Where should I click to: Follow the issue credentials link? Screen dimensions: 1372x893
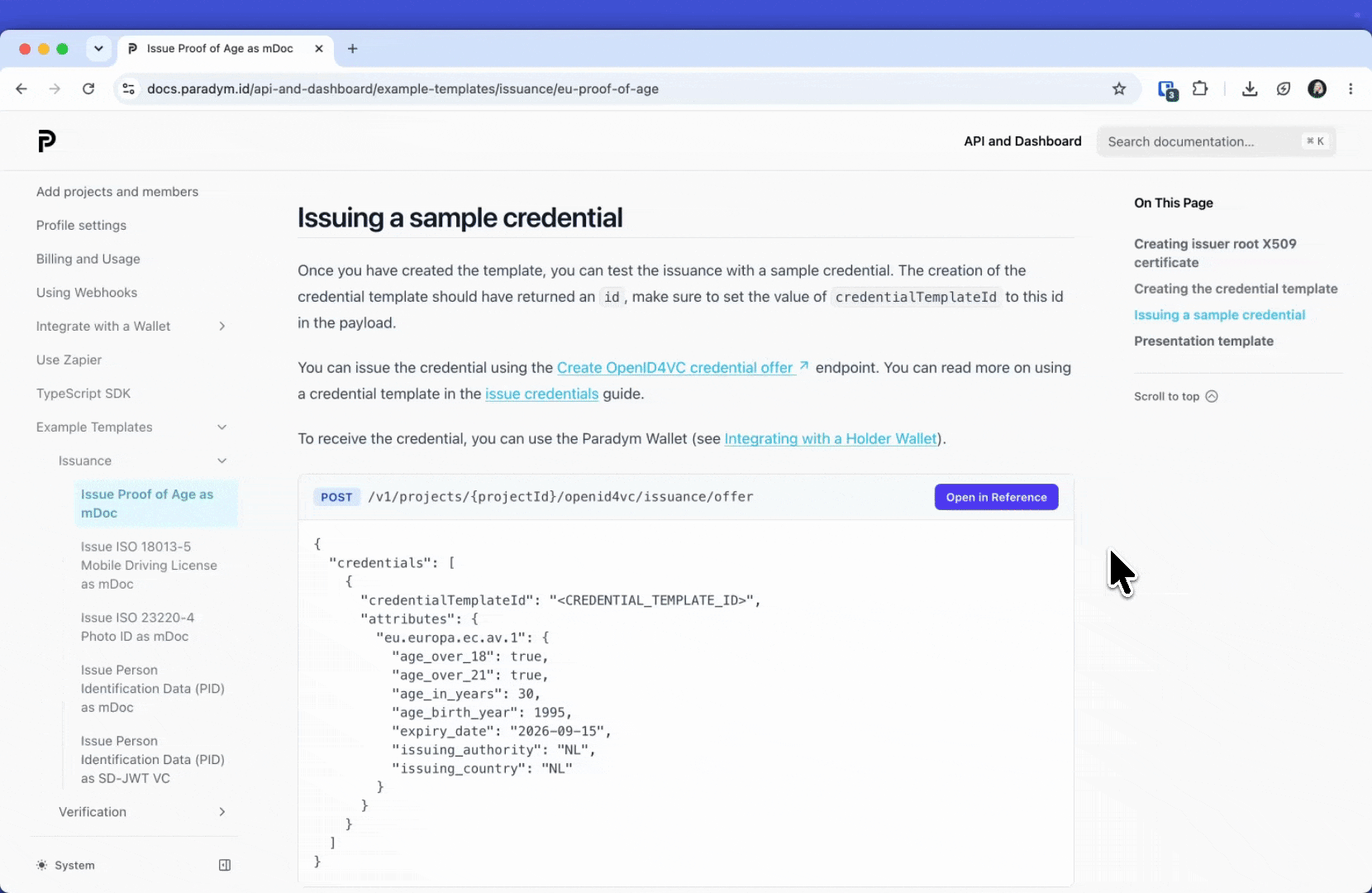point(541,394)
